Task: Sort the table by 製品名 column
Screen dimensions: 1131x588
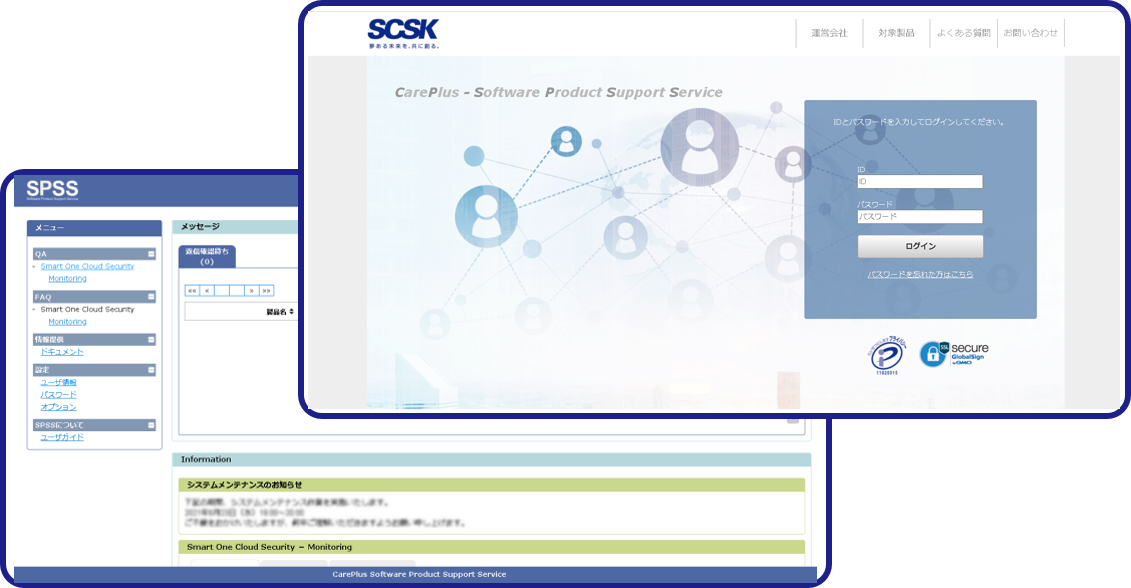Action: [x=280, y=312]
